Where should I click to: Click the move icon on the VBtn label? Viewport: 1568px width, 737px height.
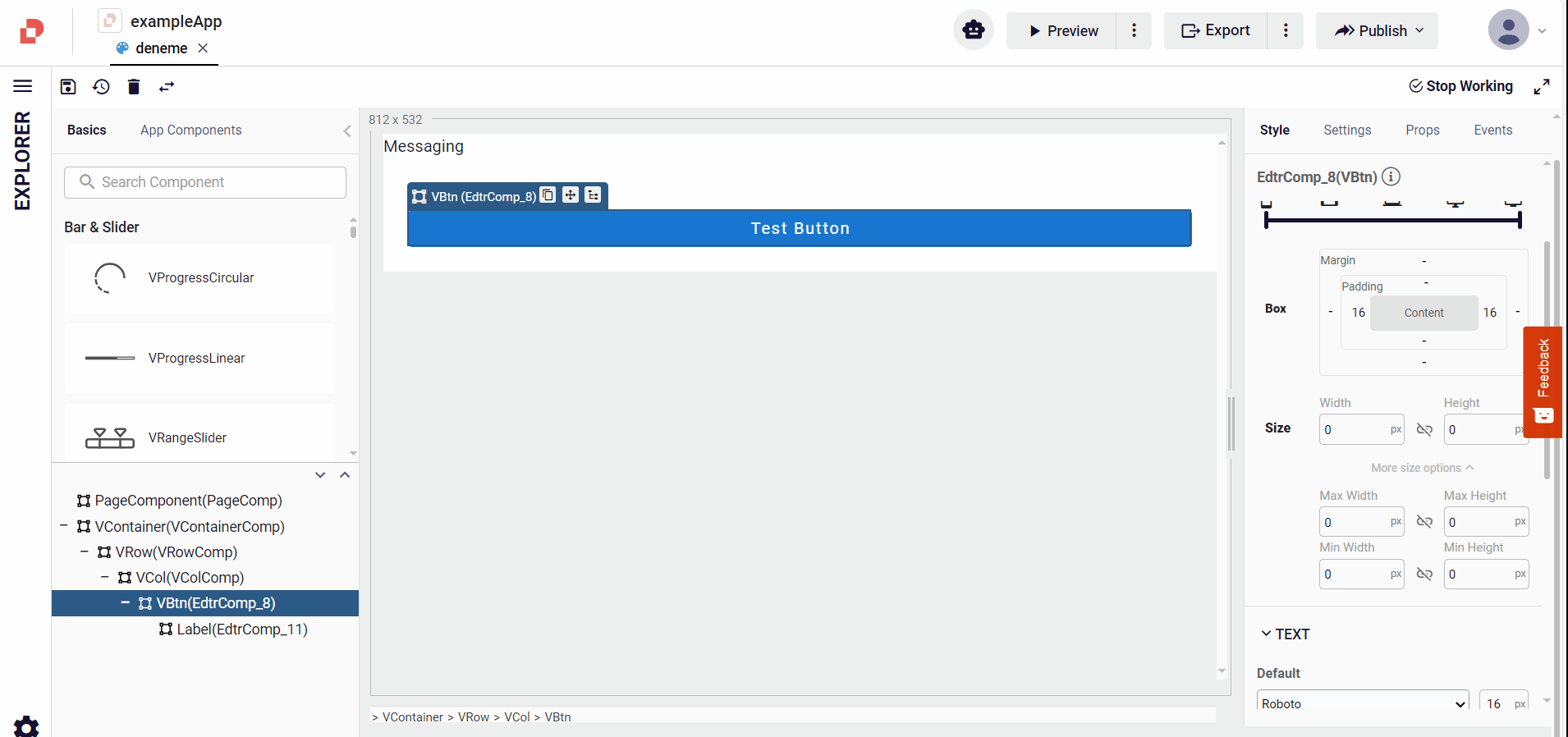pos(571,195)
